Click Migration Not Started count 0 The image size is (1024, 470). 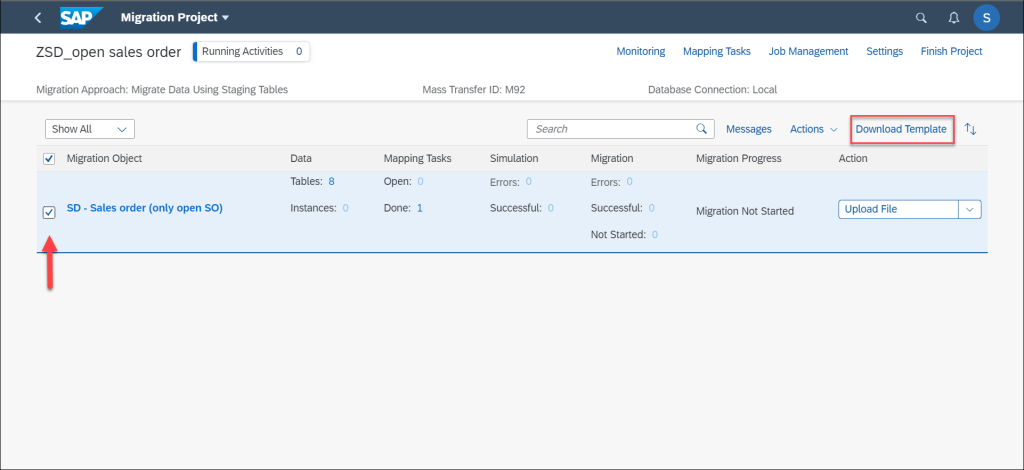point(654,234)
